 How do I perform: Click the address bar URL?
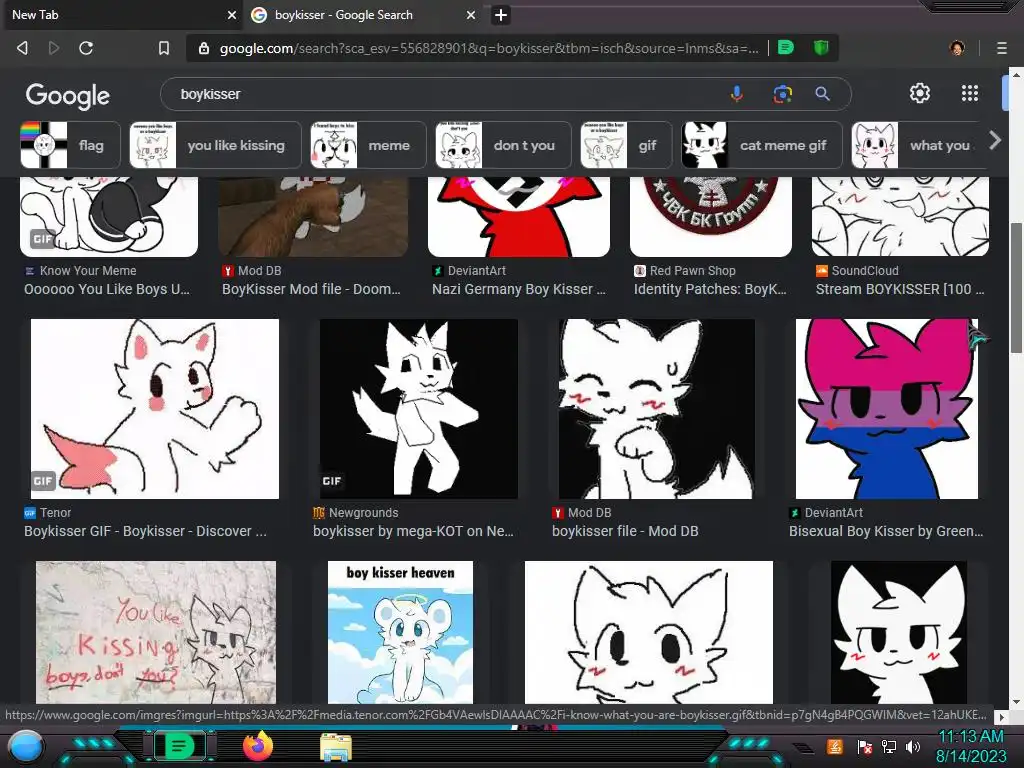pos(488,48)
